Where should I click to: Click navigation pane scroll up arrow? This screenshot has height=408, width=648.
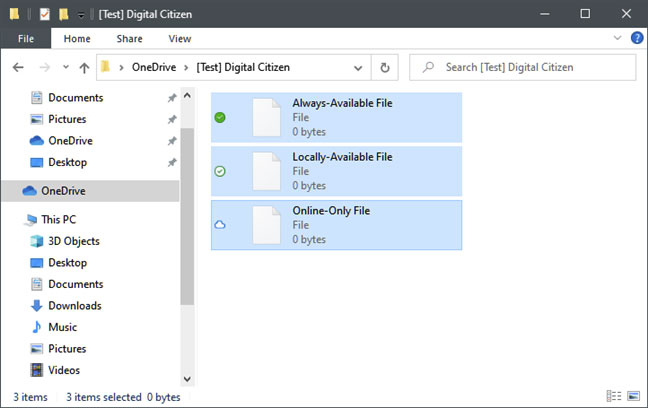point(187,96)
